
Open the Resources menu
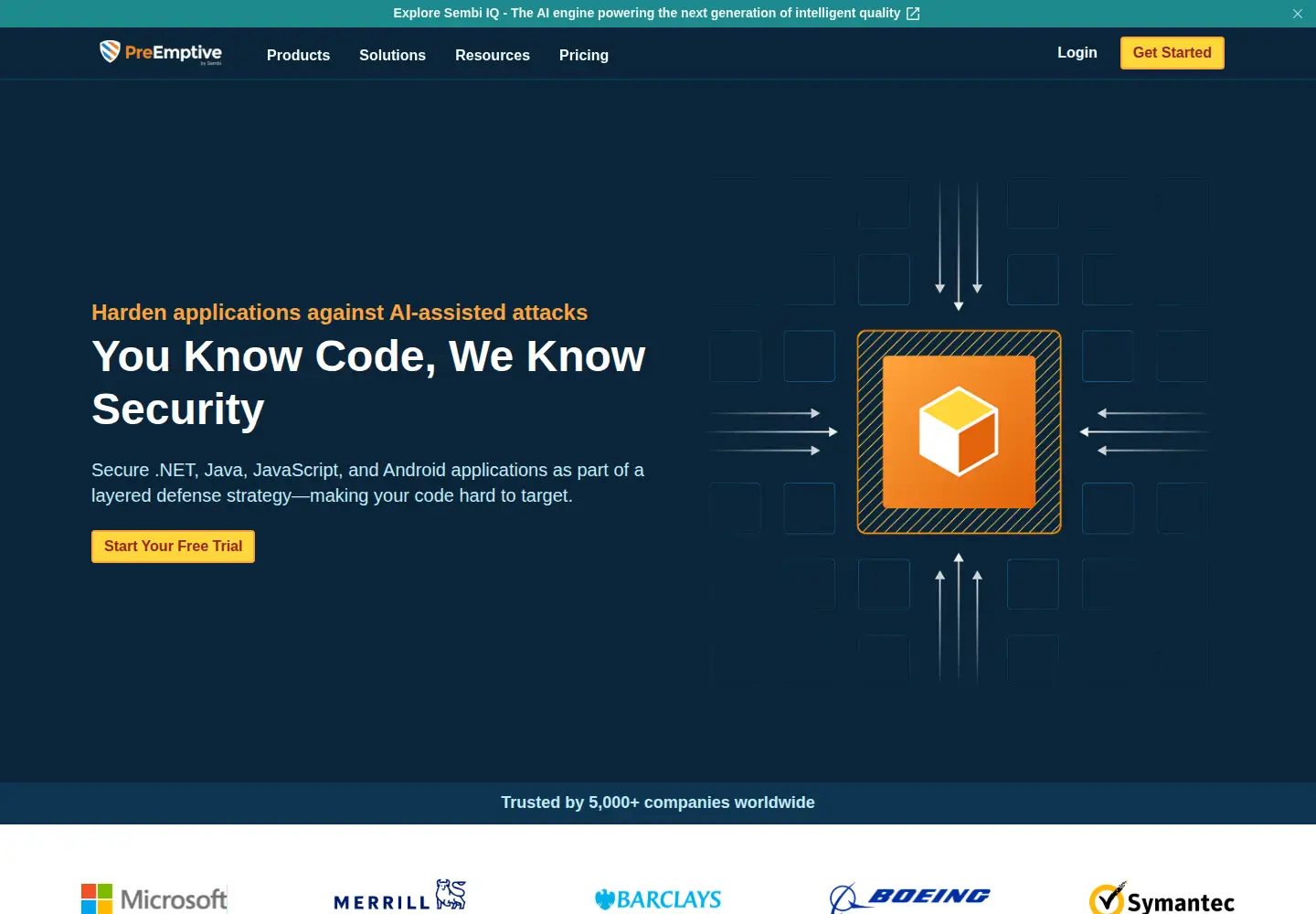[493, 55]
